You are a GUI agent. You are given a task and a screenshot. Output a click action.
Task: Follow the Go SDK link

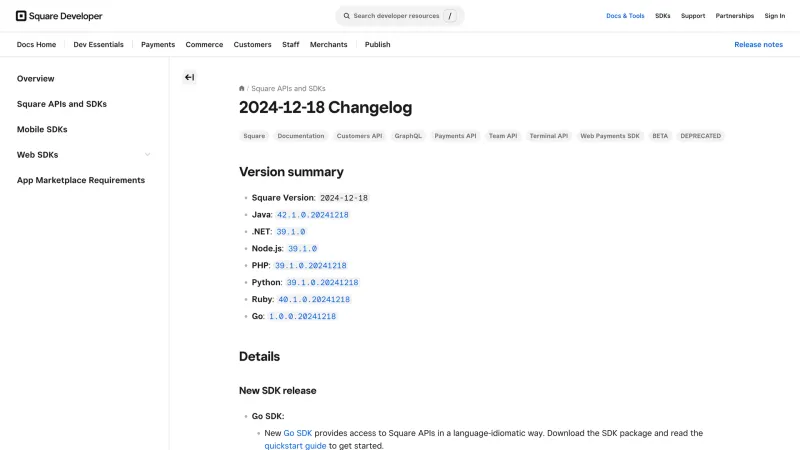297,433
